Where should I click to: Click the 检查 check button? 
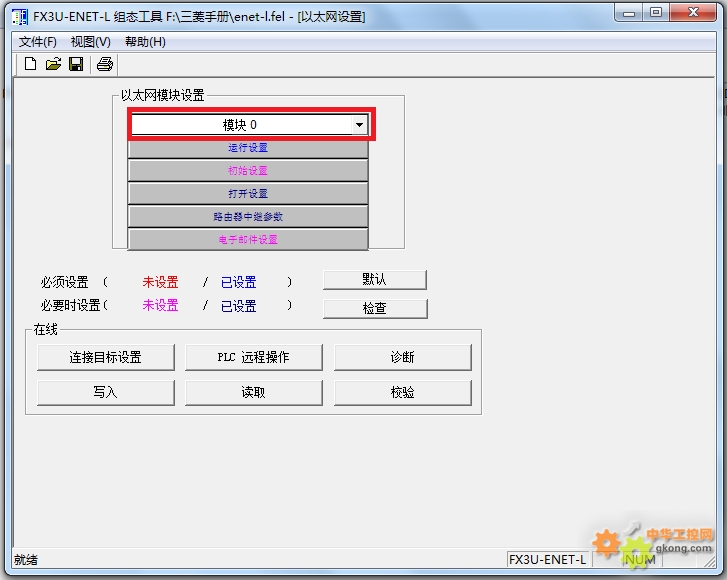375,309
